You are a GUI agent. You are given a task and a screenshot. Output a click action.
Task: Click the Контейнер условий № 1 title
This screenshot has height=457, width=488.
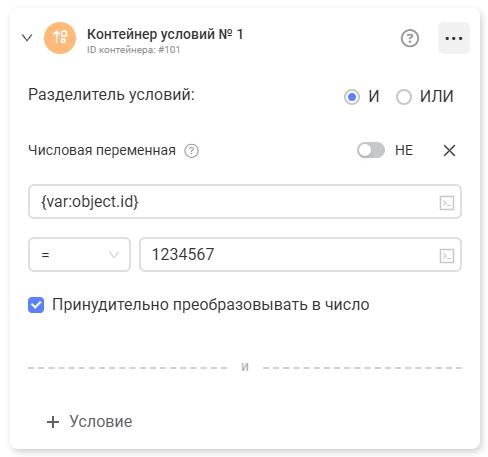[x=165, y=34]
